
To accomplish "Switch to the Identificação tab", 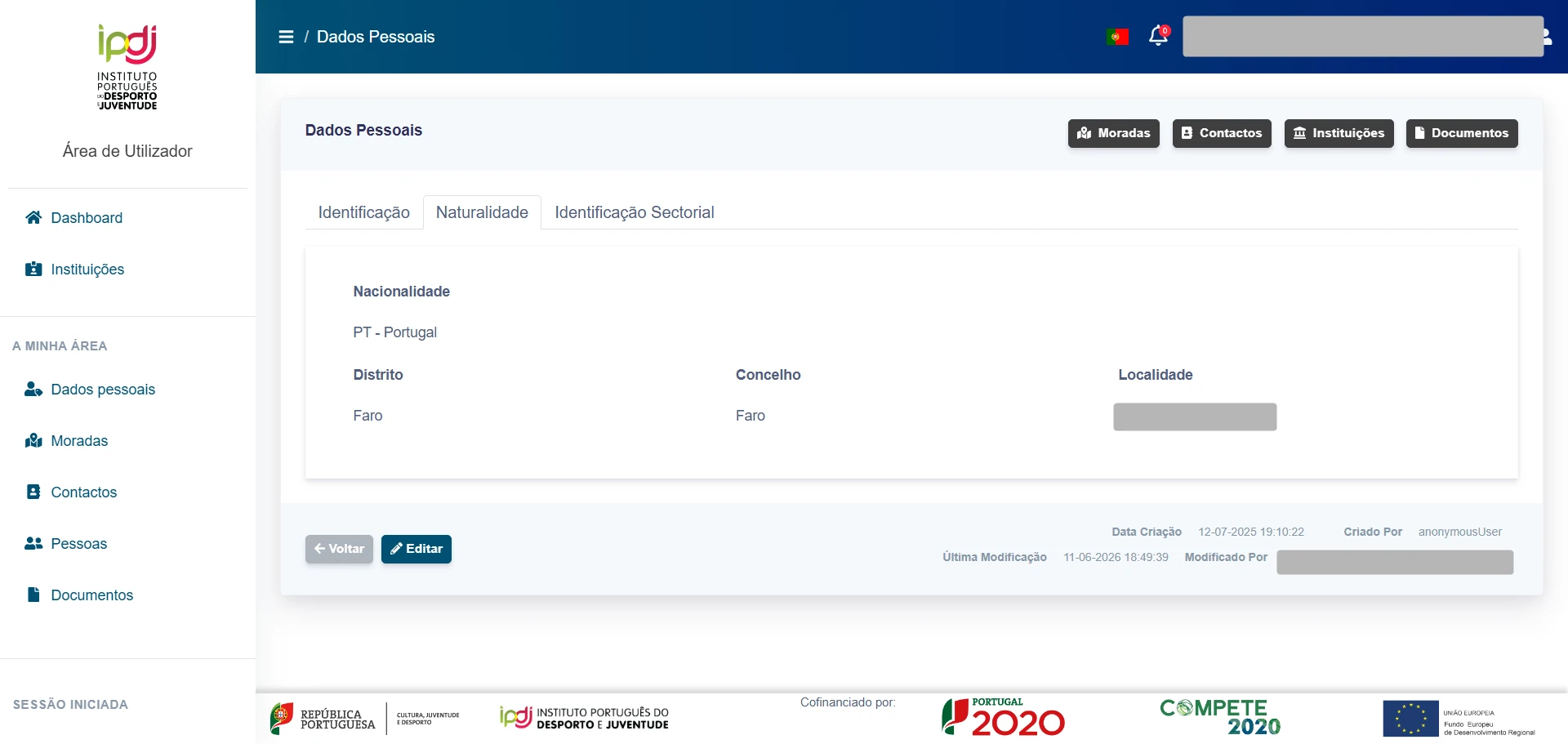I will pyautogui.click(x=364, y=212).
